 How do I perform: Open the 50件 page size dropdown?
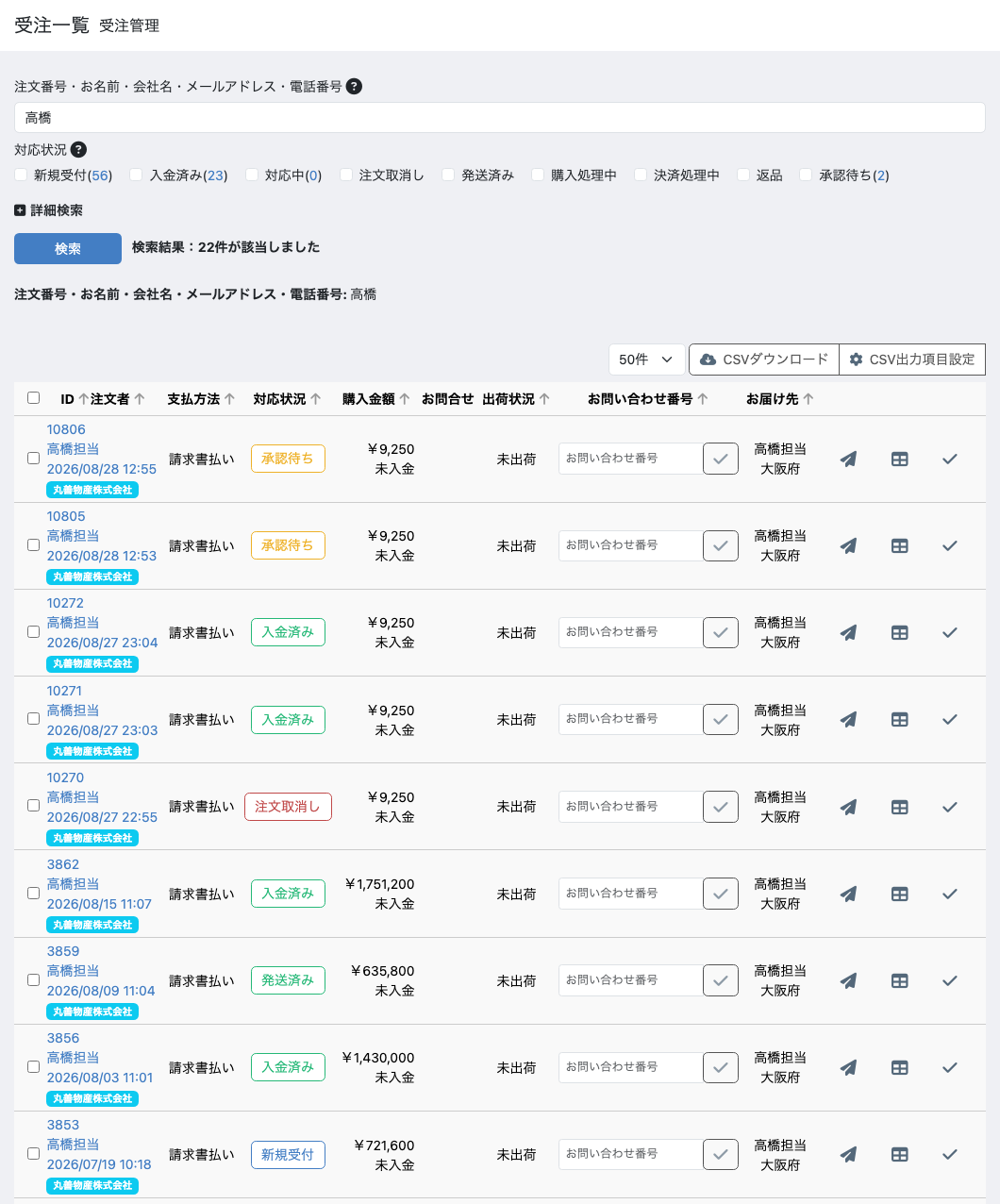tap(646, 360)
